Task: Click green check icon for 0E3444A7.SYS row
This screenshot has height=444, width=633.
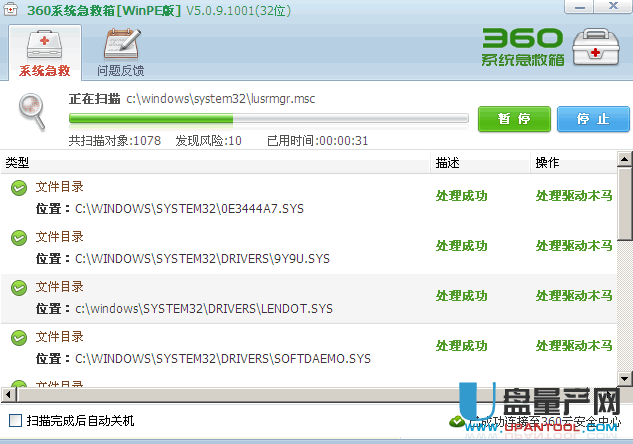Action: (x=19, y=188)
